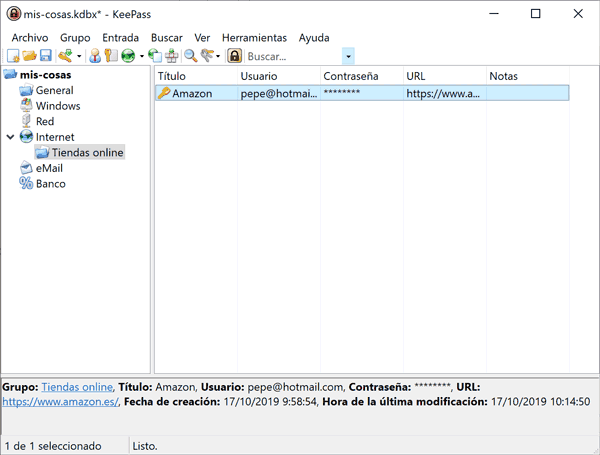The width and height of the screenshot is (600, 455).
Task: Click the https://www.a... URL cell
Action: (445, 93)
